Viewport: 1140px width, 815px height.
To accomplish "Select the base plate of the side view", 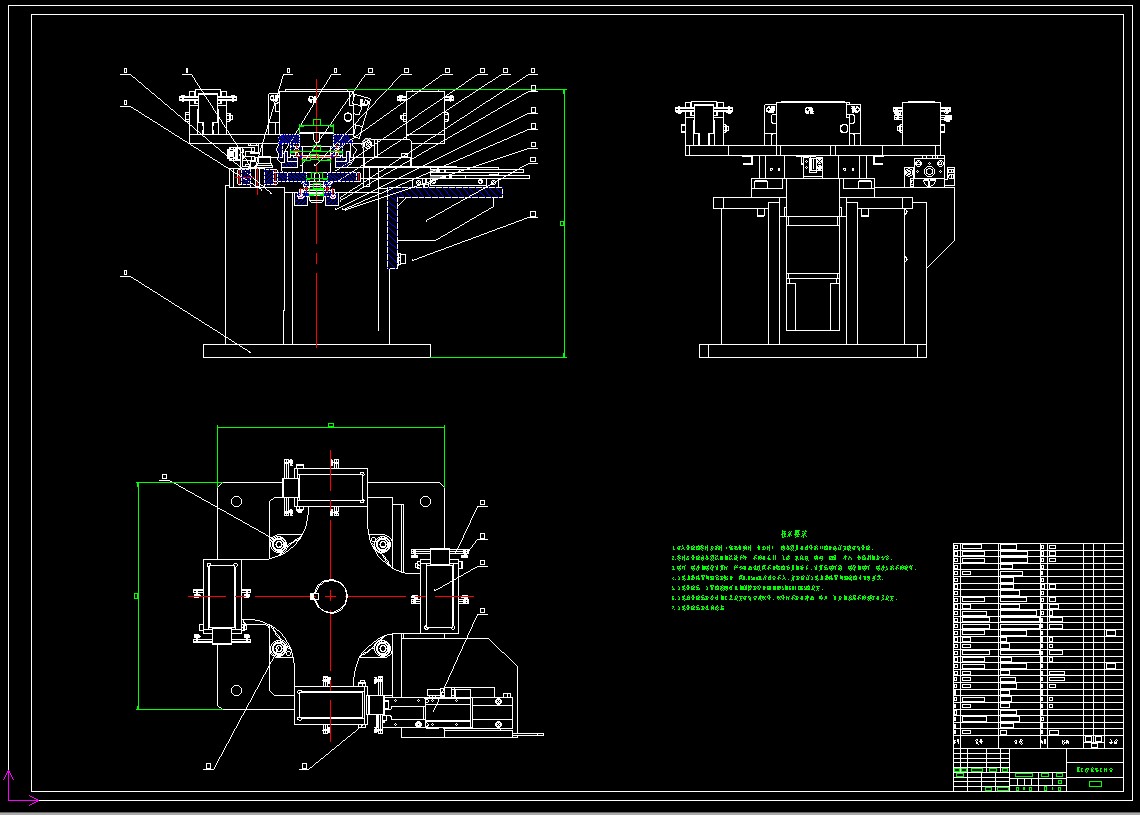I will 813,351.
